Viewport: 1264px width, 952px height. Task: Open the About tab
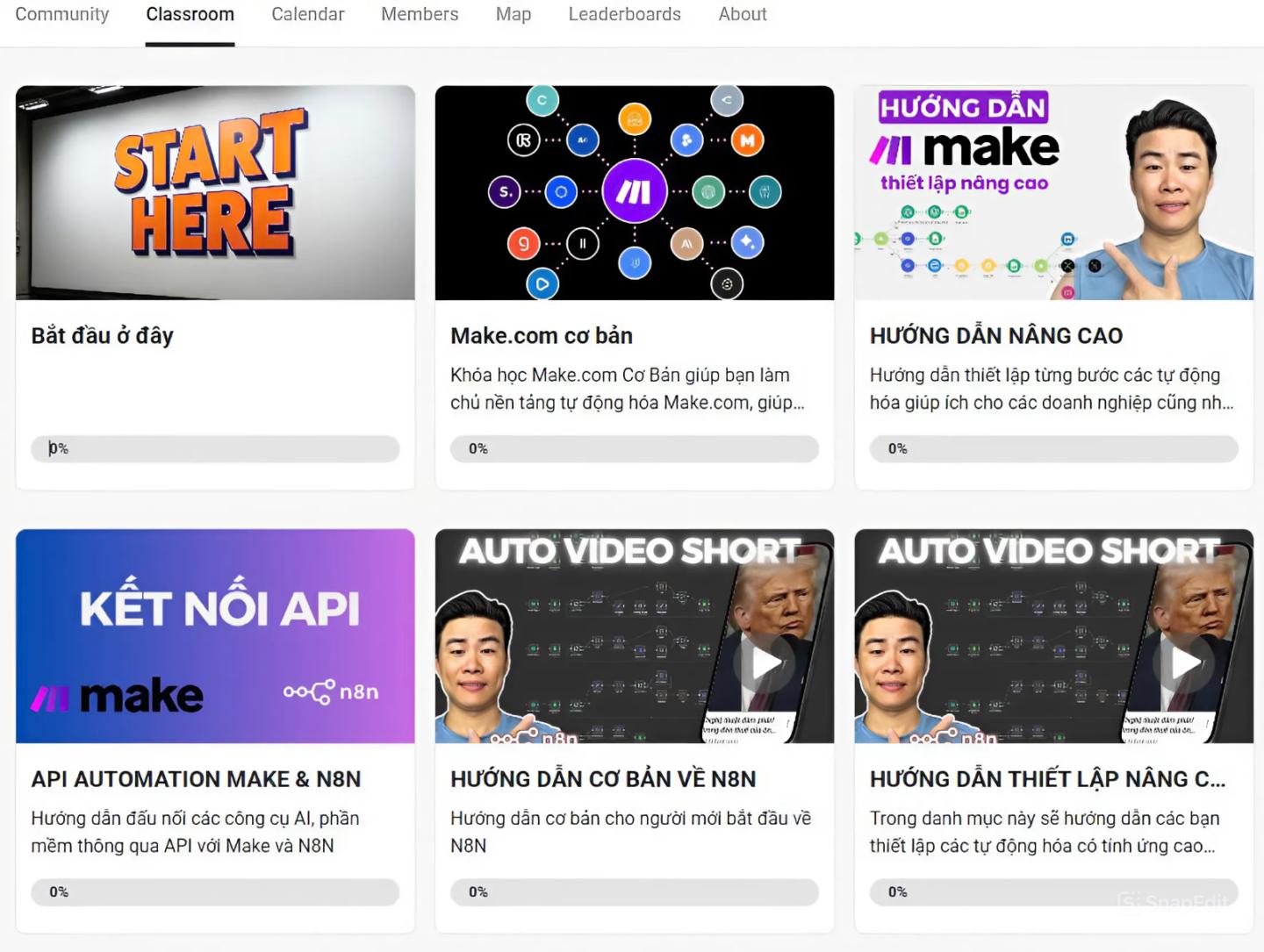pos(743,14)
